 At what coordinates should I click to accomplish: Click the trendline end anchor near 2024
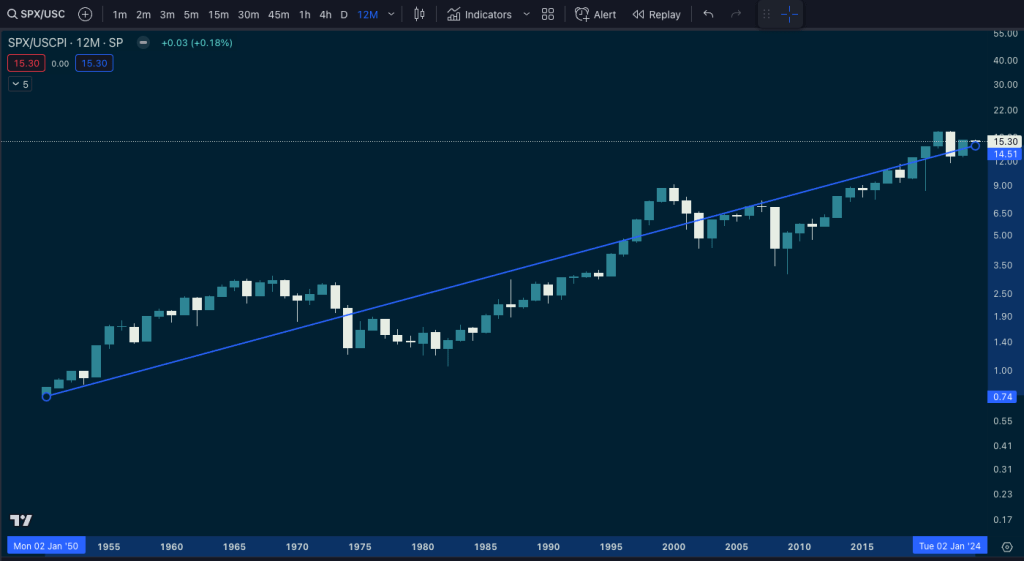pos(975,146)
